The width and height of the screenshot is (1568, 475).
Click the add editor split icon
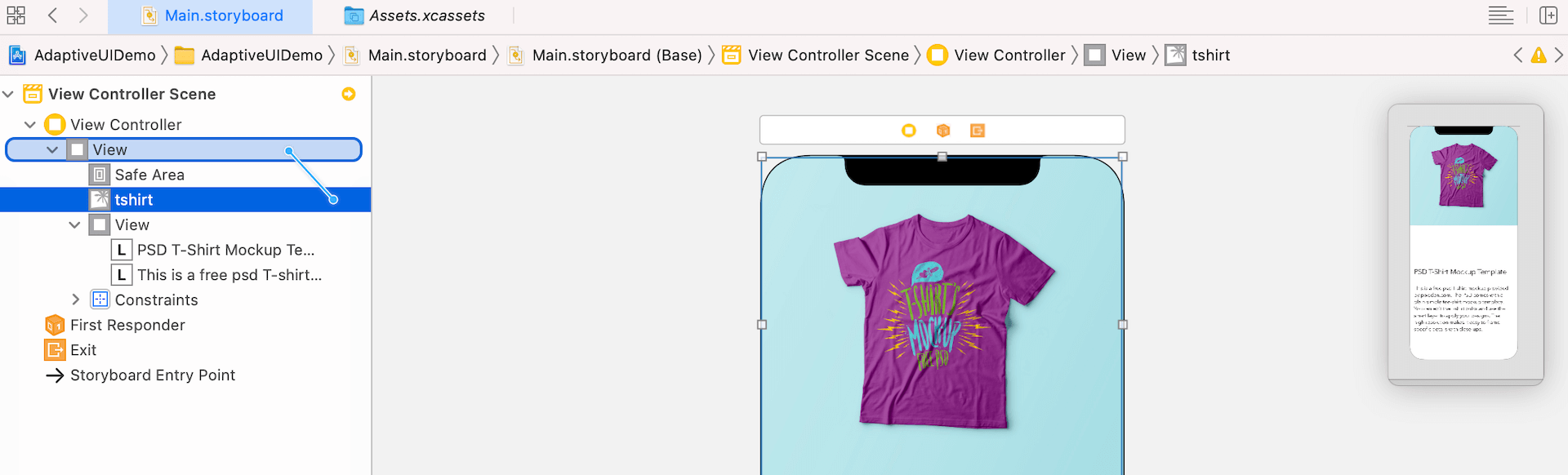click(x=1548, y=16)
